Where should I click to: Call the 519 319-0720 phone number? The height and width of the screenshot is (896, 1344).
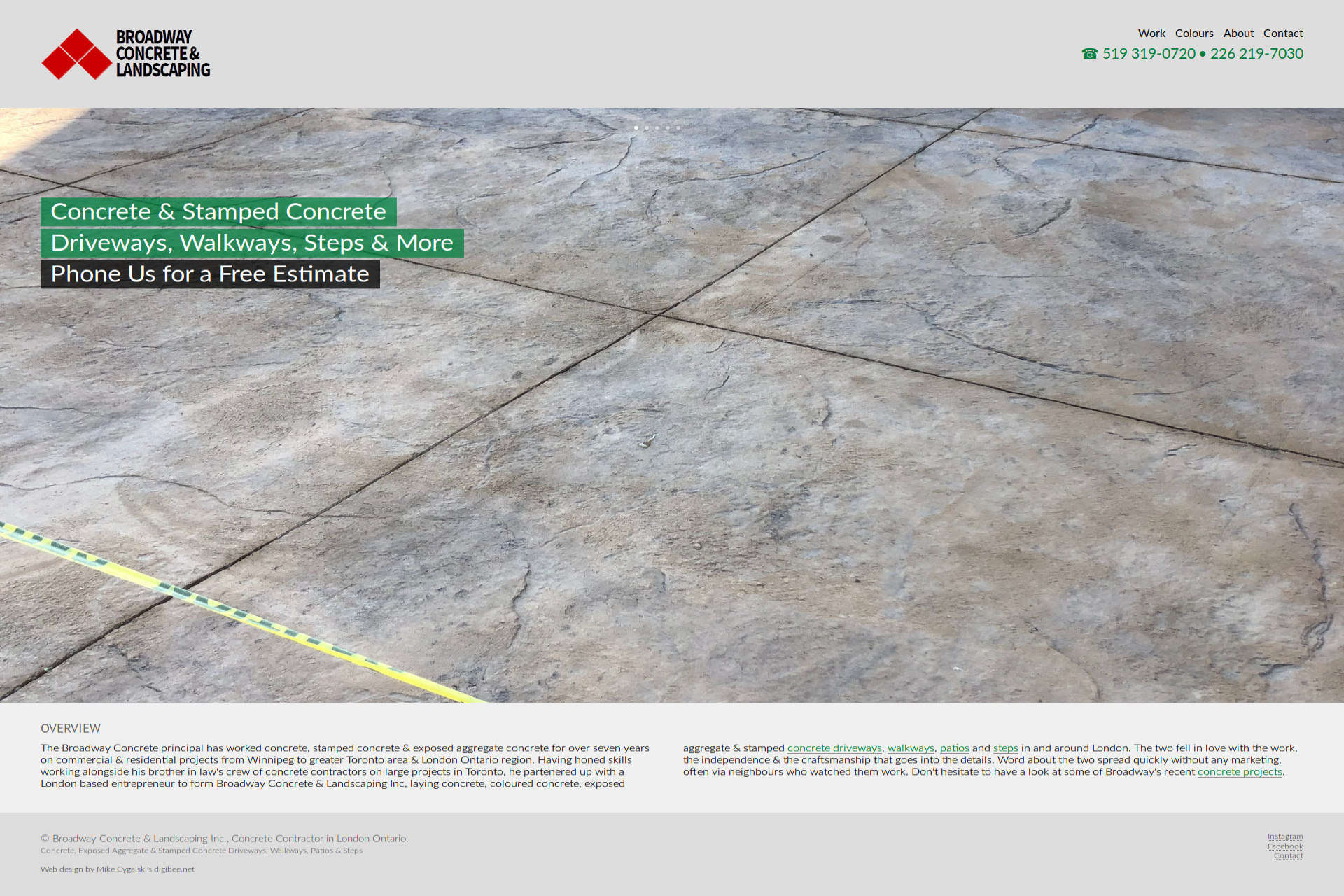[1149, 54]
